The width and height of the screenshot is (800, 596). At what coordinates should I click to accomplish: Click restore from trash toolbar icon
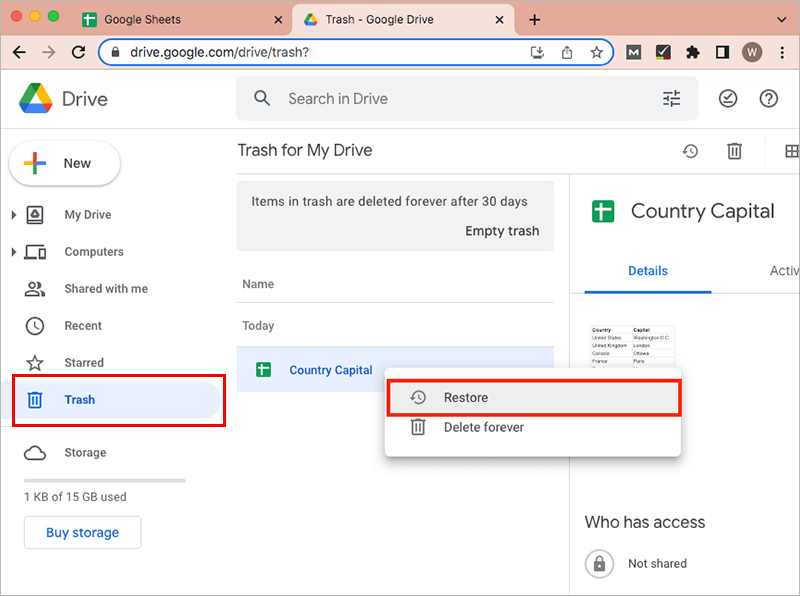coord(690,151)
